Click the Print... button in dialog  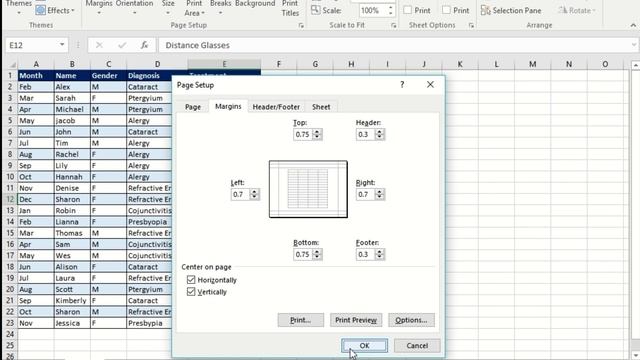[300, 320]
